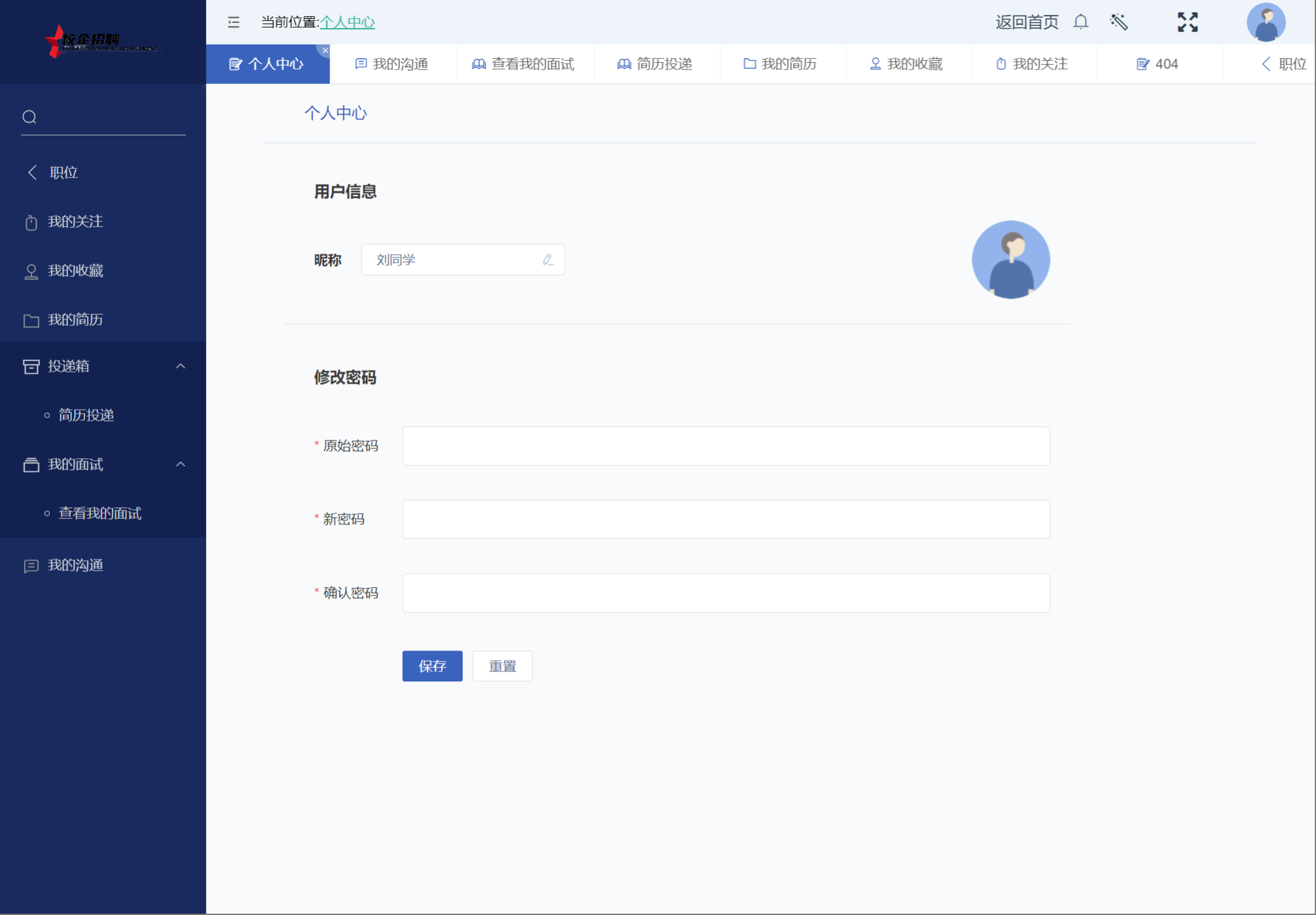The width and height of the screenshot is (1316, 915).
Task: Click the large profile avatar image
Action: (x=1010, y=260)
